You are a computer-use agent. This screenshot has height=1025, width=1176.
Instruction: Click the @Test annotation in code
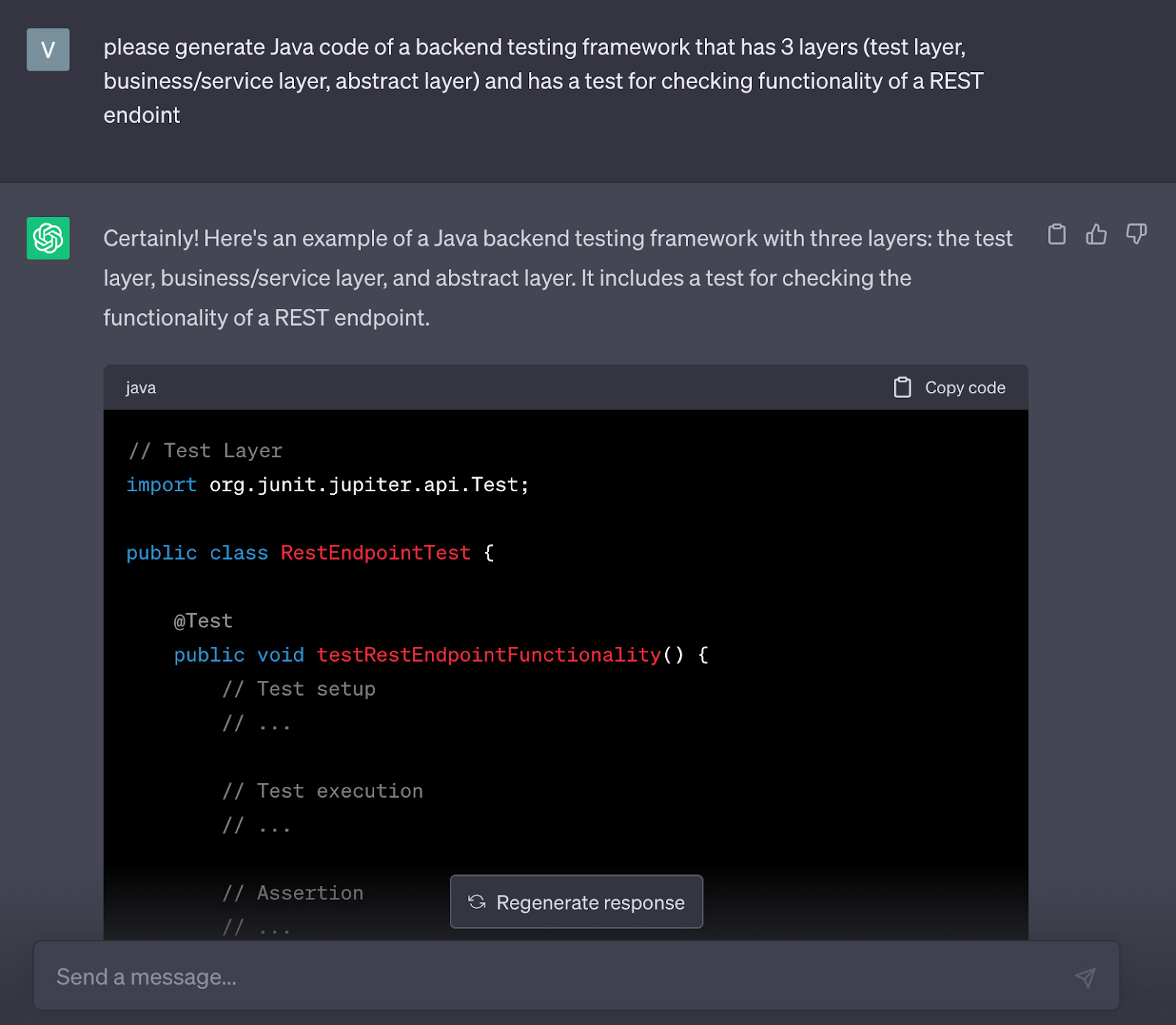pos(204,621)
